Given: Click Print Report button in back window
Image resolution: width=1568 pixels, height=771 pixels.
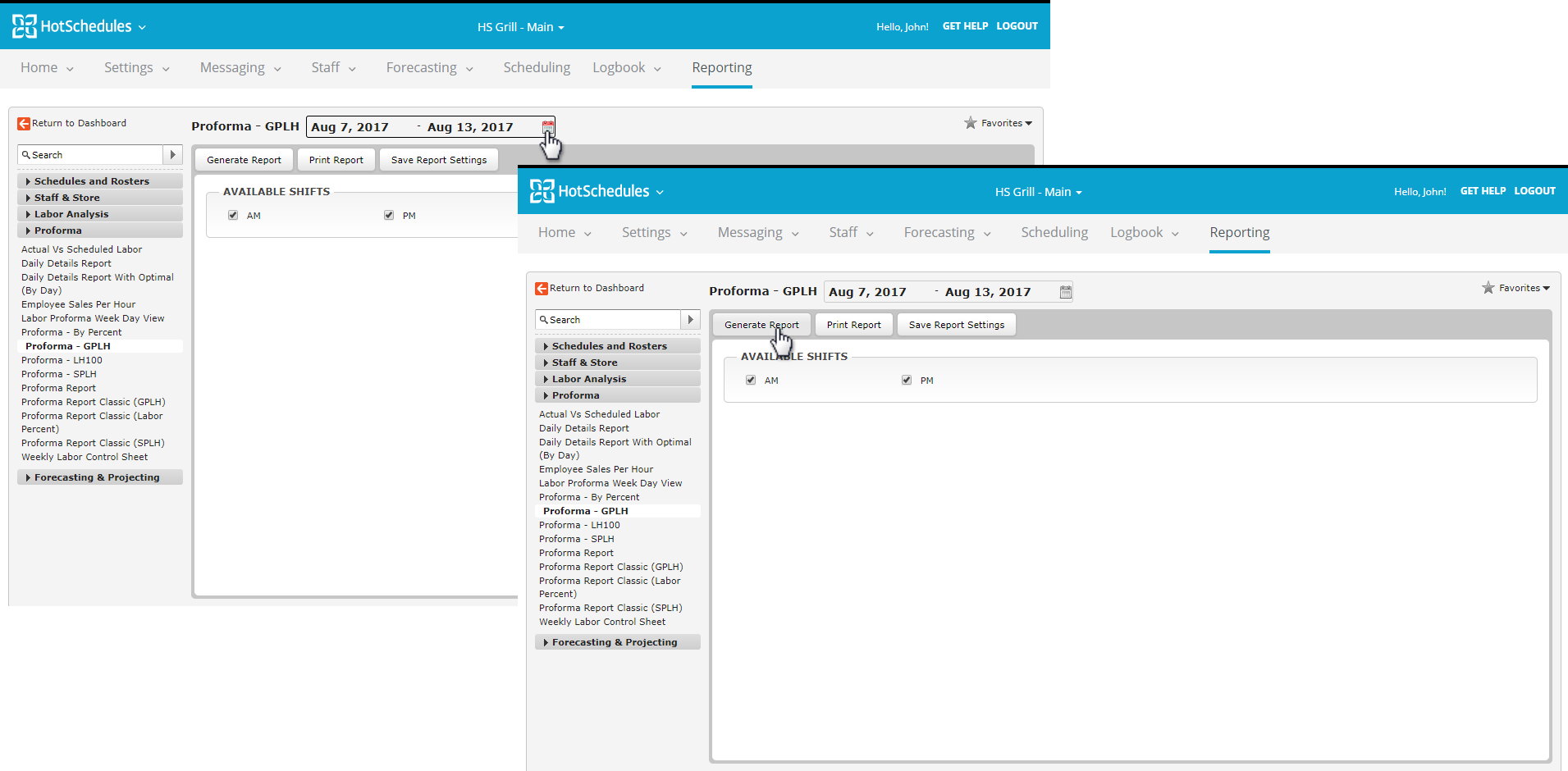Looking at the screenshot, I should (336, 160).
